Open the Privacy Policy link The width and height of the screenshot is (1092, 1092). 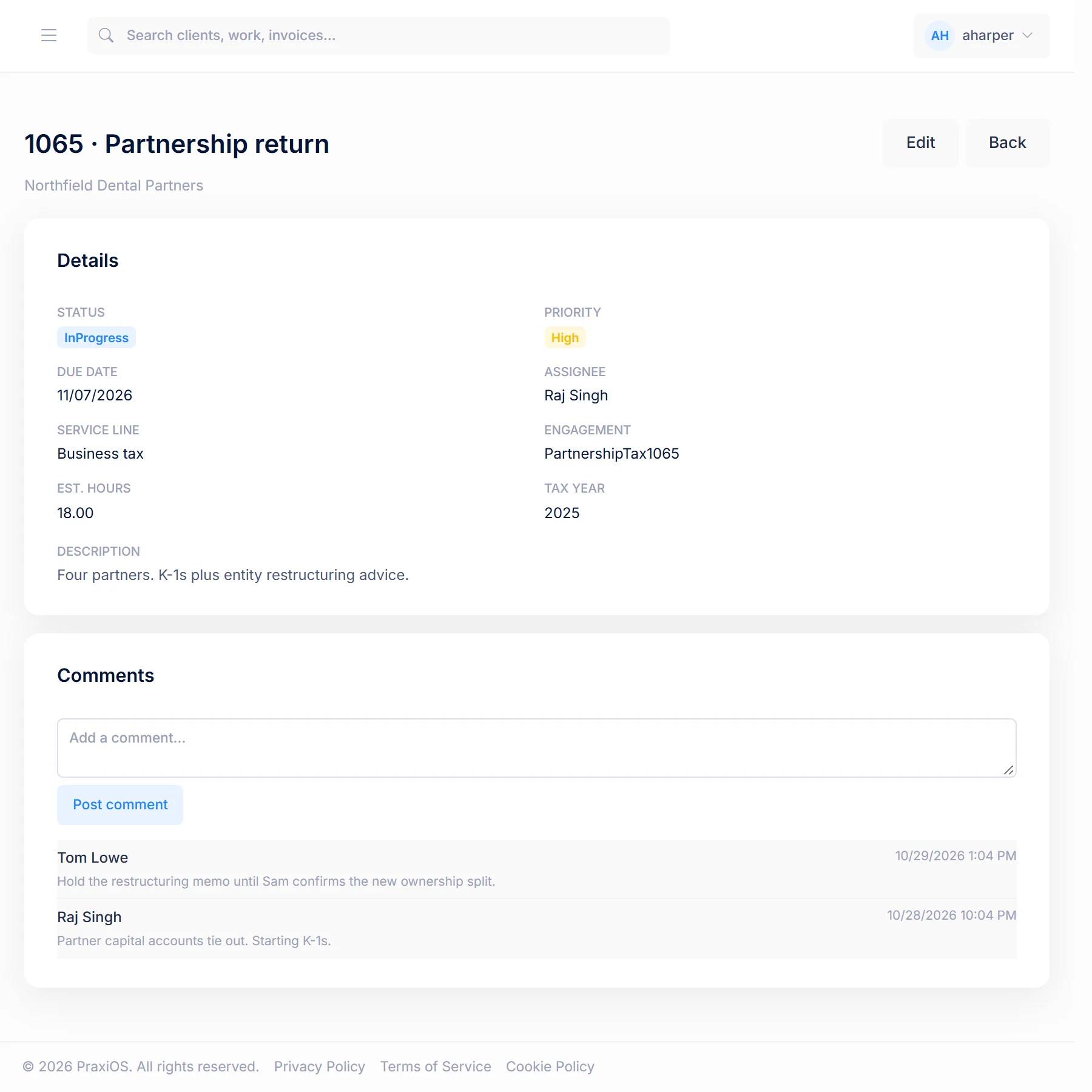point(320,1067)
